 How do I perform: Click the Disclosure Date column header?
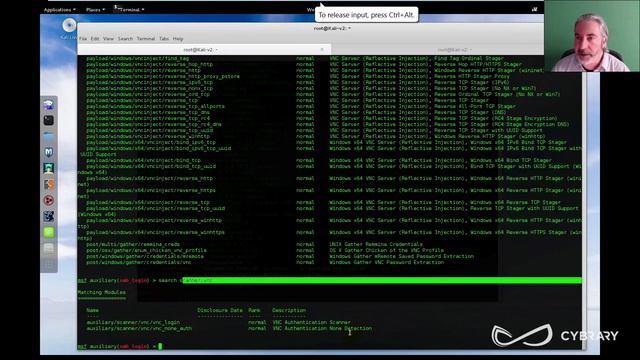point(220,310)
